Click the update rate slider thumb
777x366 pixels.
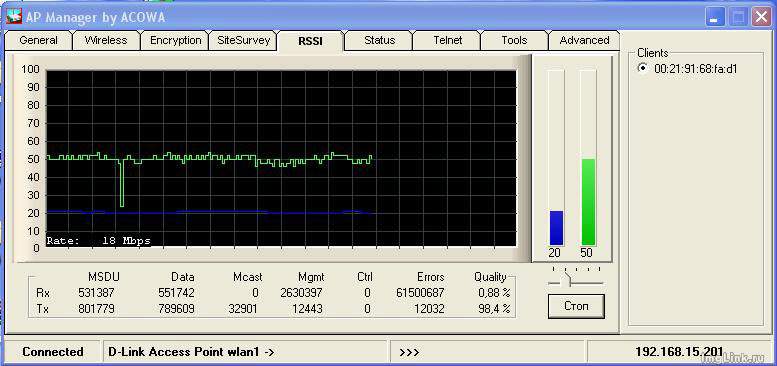coord(568,280)
